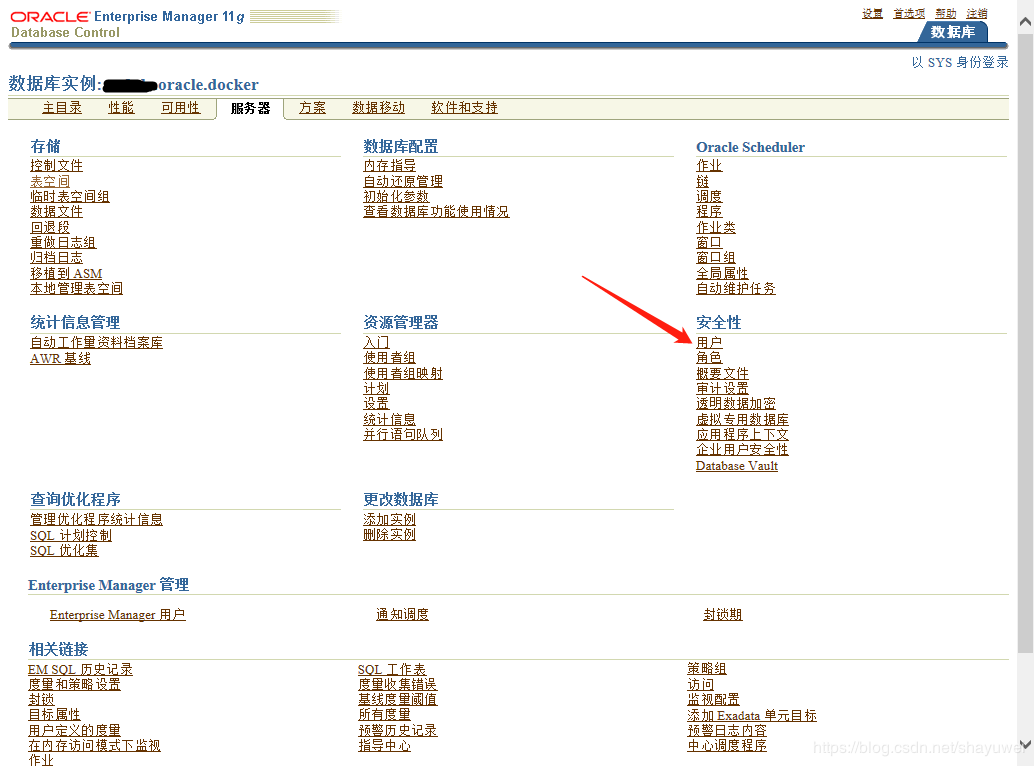The width and height of the screenshot is (1034, 766).
Task: Open EM SQL 历史记录 link
Action: coord(80,670)
